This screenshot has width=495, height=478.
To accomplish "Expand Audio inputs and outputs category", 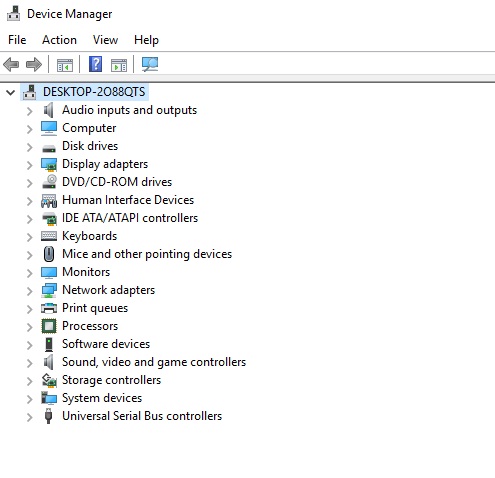I will coord(30,111).
